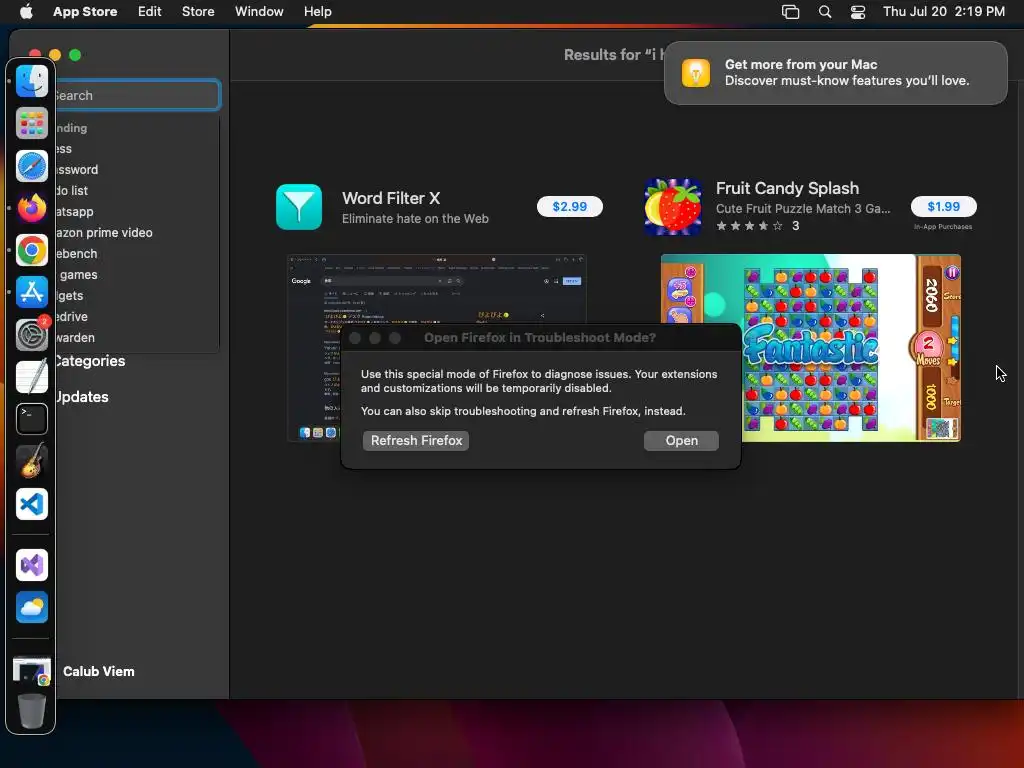This screenshot has height=768, width=1024.
Task: Open the Apple menu
Action: (26, 11)
